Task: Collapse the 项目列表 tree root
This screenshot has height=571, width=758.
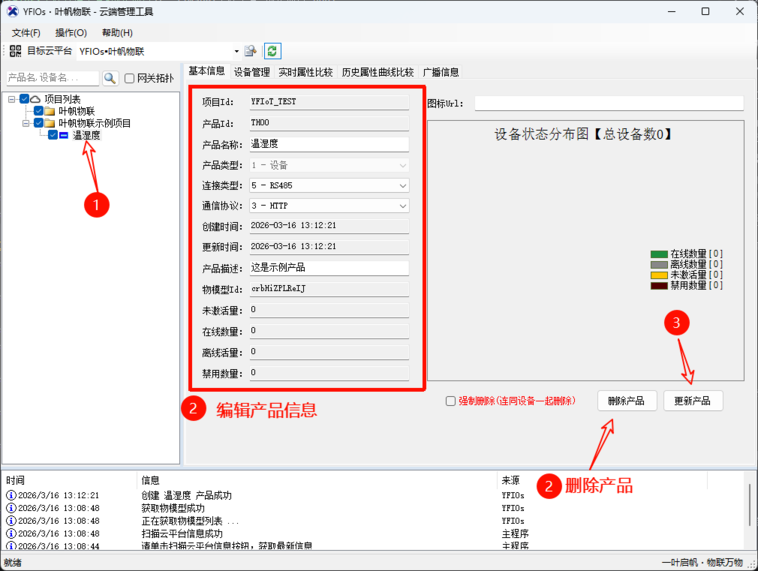Action: 12,99
